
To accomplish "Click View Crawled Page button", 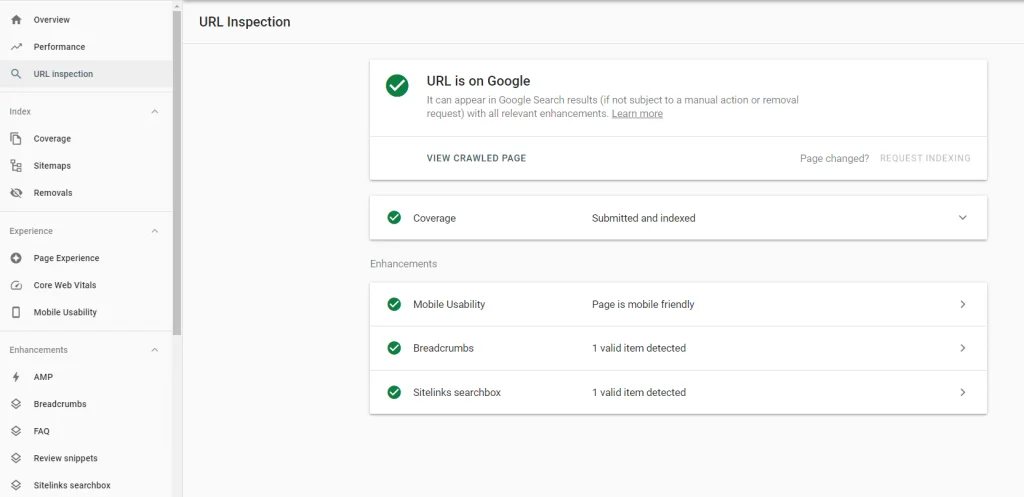I will tap(476, 158).
